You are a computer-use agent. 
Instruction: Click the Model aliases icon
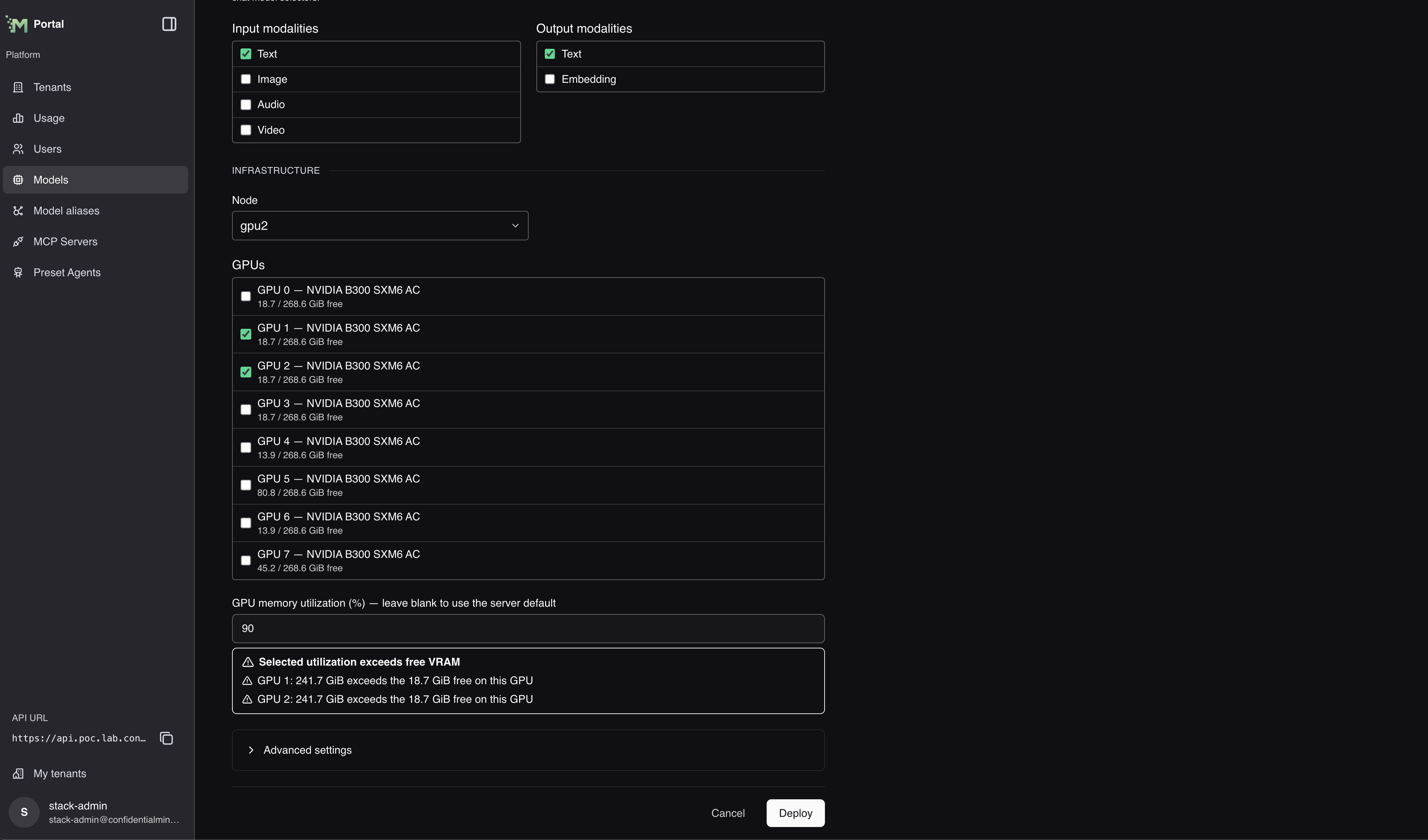[x=18, y=211]
